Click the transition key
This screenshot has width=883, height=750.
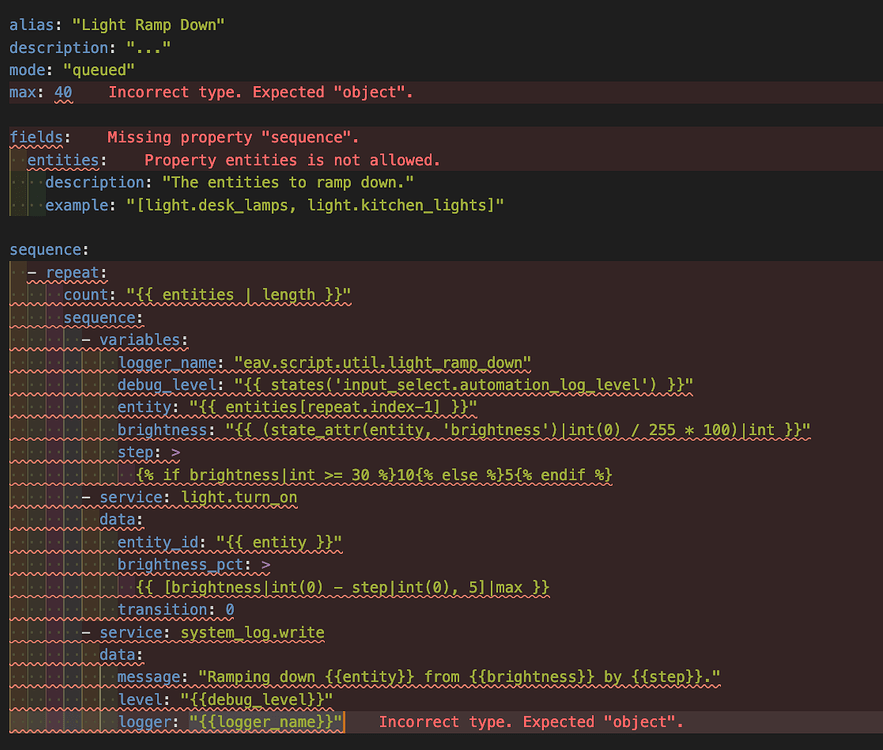coord(162,610)
